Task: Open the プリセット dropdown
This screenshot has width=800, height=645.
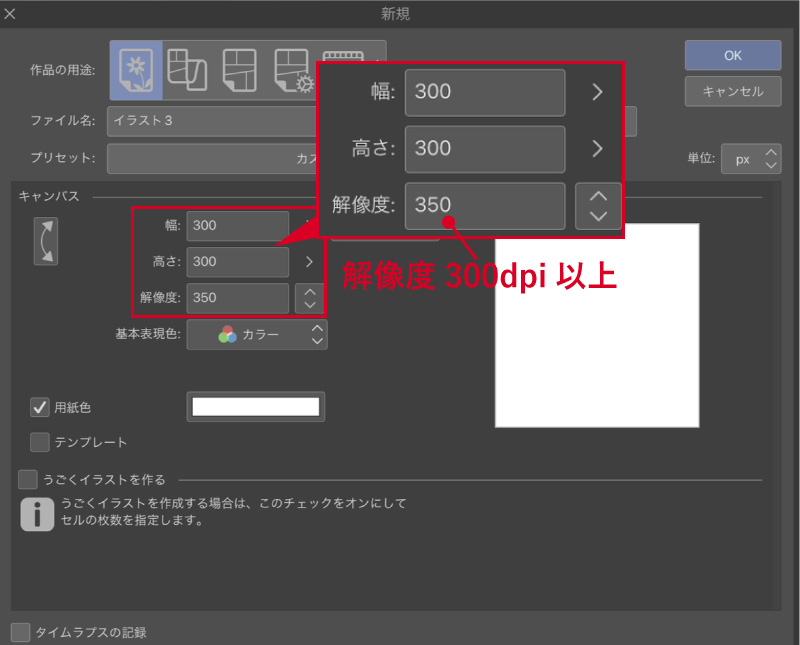Action: [210, 158]
